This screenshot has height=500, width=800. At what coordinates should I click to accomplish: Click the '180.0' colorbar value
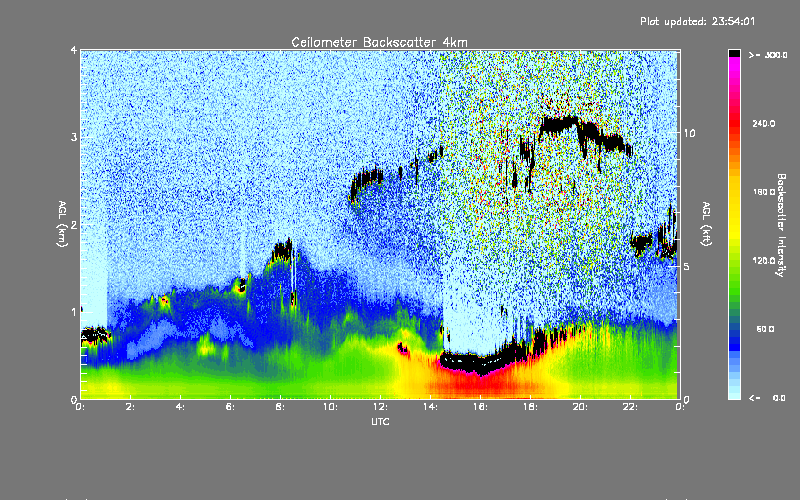pos(764,192)
